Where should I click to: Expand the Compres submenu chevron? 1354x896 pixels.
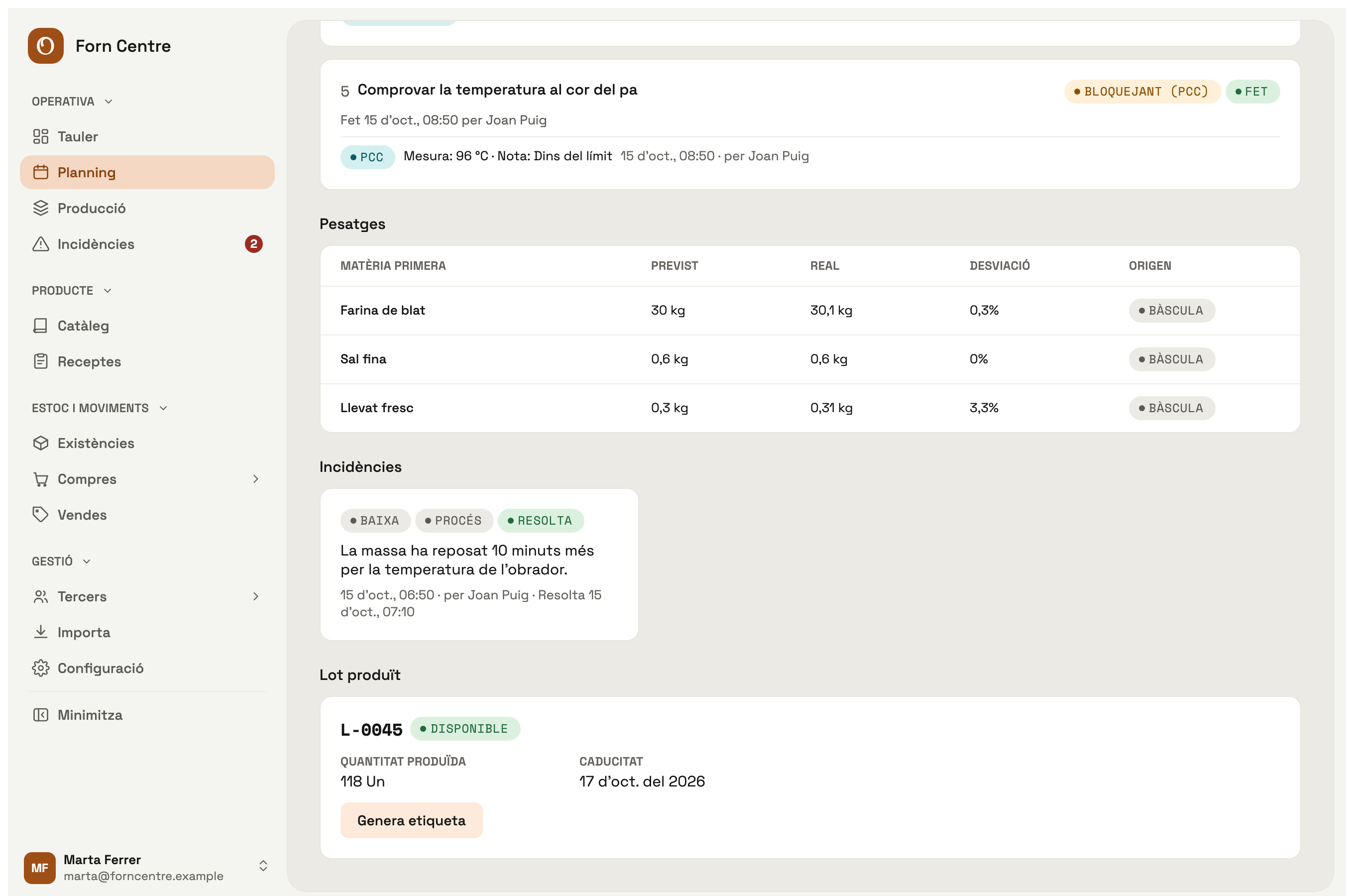pyautogui.click(x=255, y=479)
